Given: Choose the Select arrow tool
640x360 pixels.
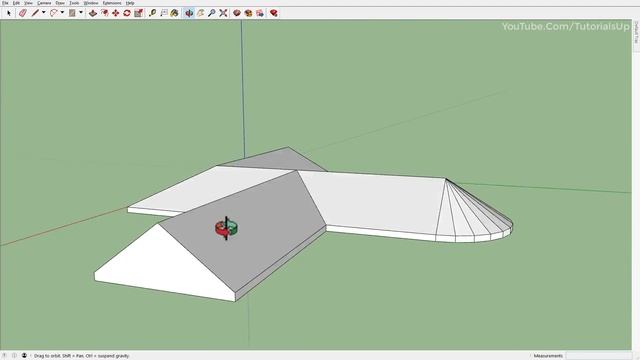Looking at the screenshot, I should 9,13.
